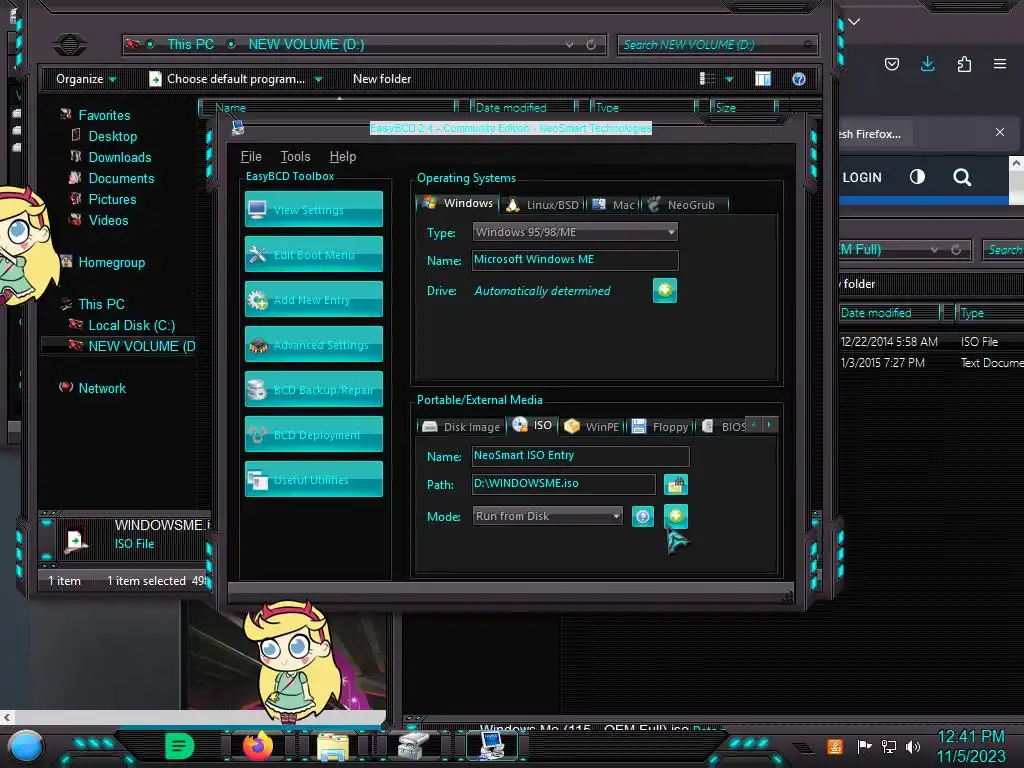The height and width of the screenshot is (768, 1024).
Task: Expand address bar history dropdown
Action: tap(569, 44)
